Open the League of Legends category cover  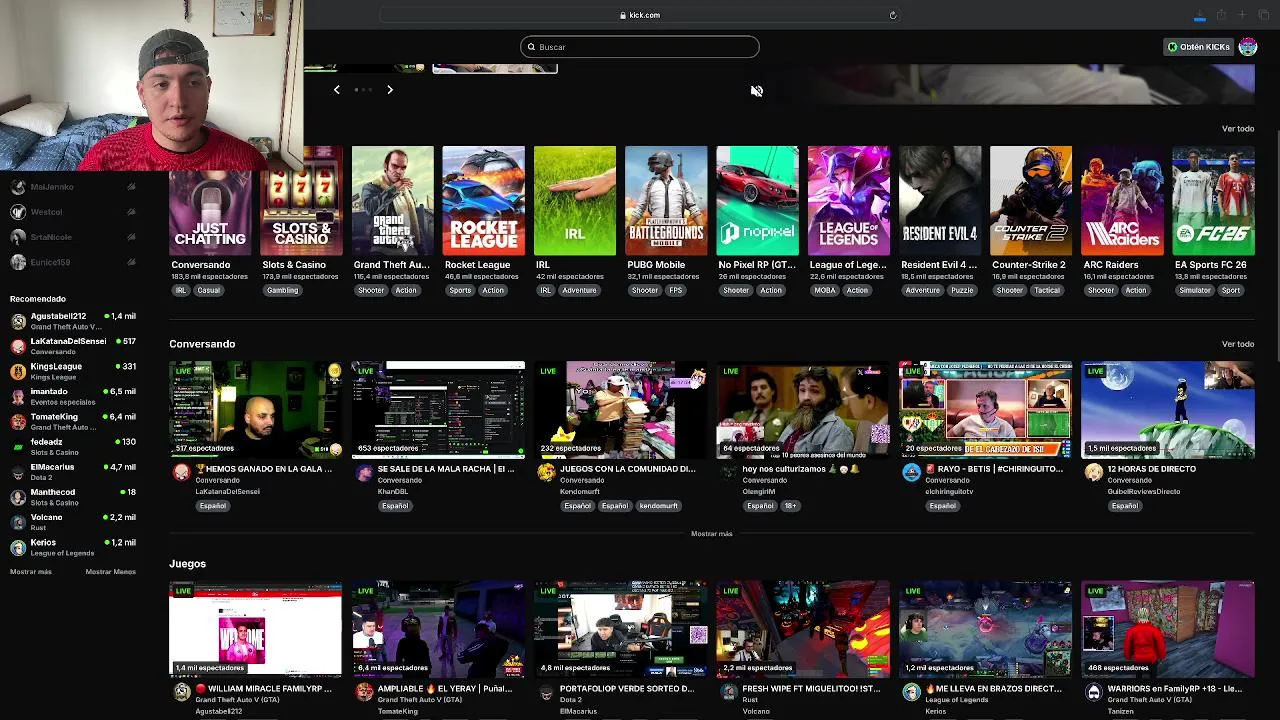click(x=848, y=201)
